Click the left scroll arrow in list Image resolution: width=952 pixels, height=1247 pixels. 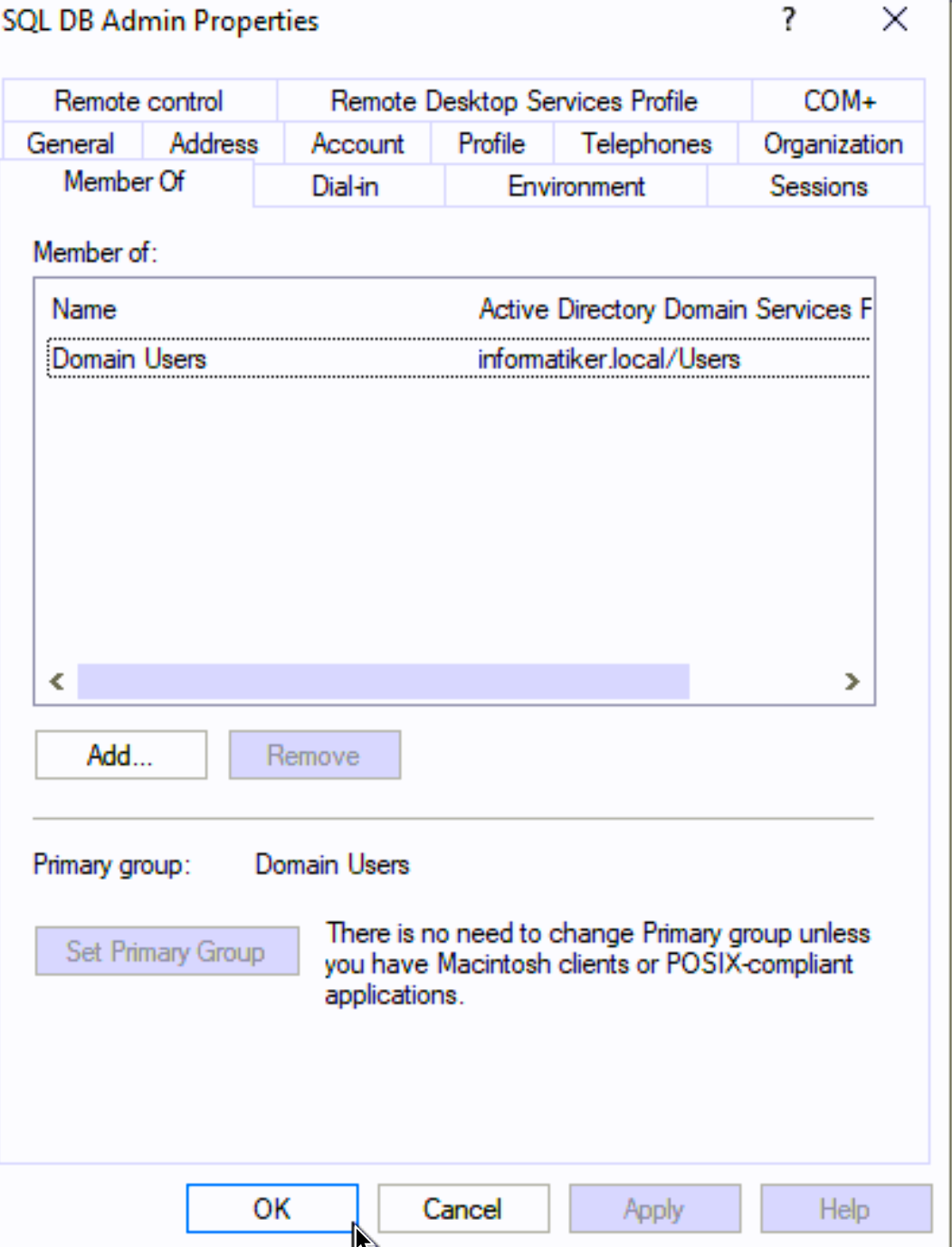tap(56, 681)
